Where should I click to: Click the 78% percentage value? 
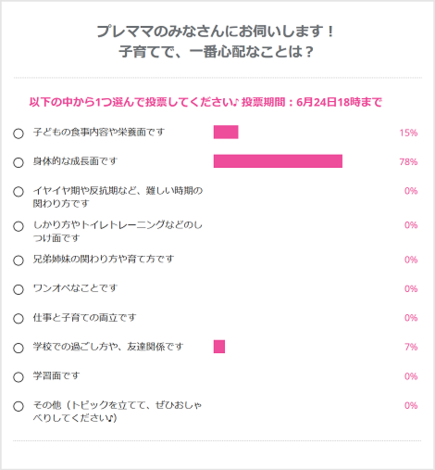[x=408, y=162]
